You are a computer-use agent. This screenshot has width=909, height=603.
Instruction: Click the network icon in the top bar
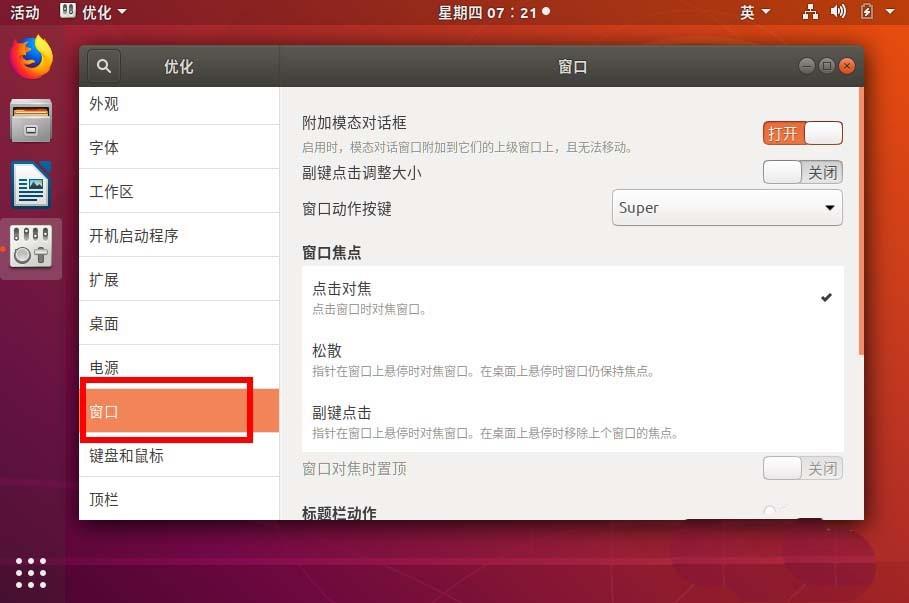[x=810, y=12]
